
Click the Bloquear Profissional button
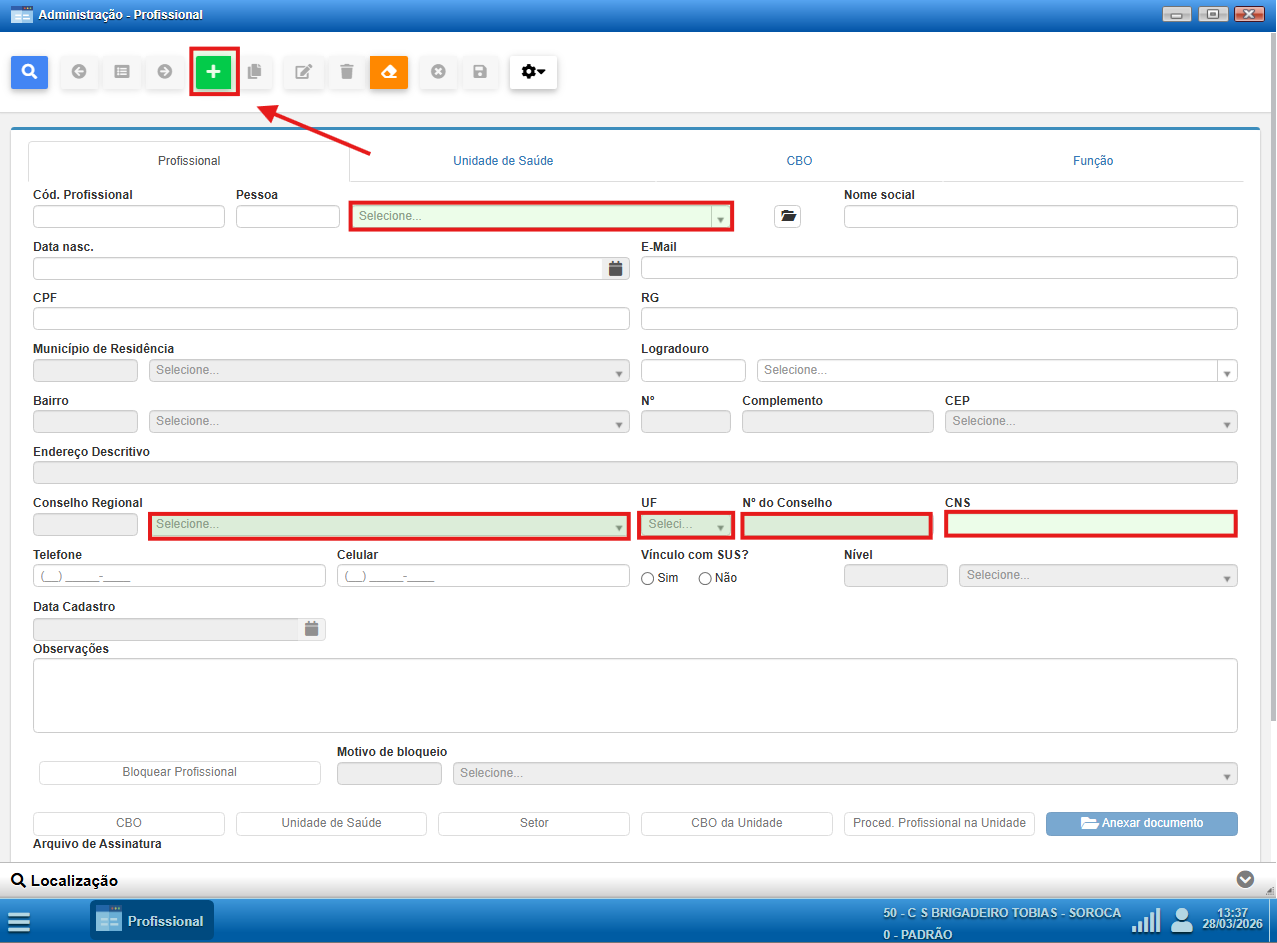tap(180, 772)
